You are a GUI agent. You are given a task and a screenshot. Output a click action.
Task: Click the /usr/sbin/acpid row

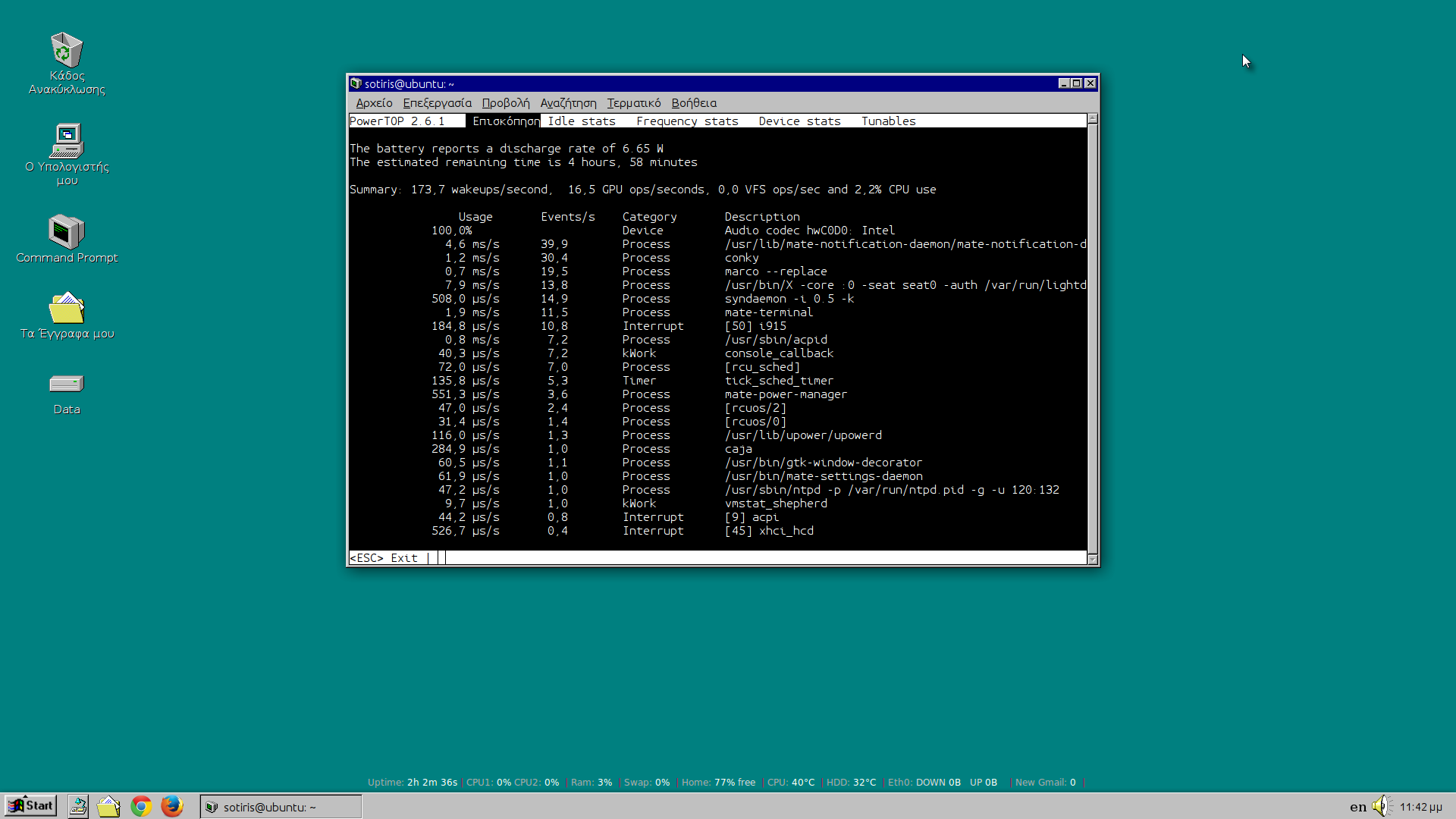717,340
